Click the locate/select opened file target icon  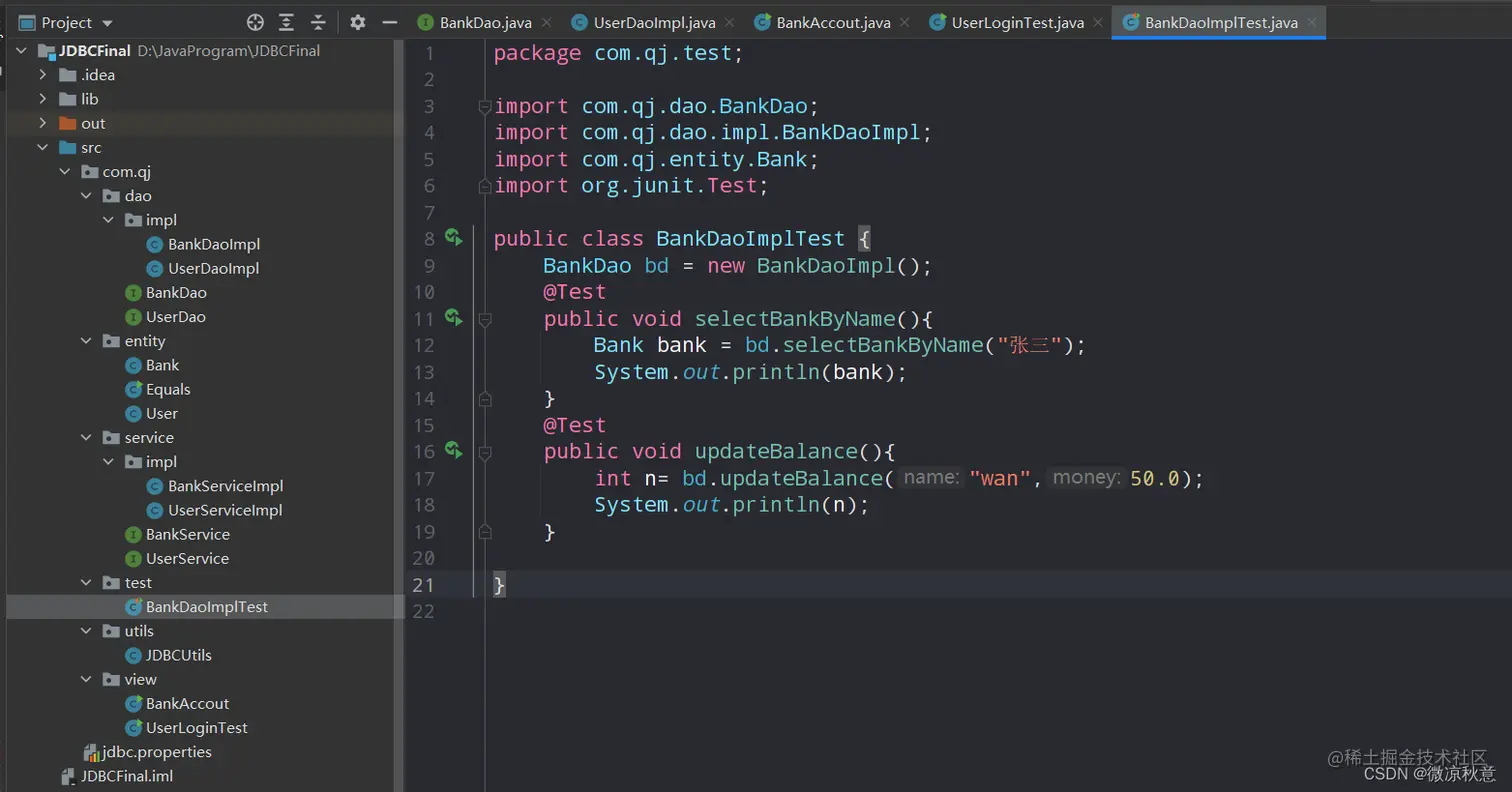pyautogui.click(x=255, y=22)
